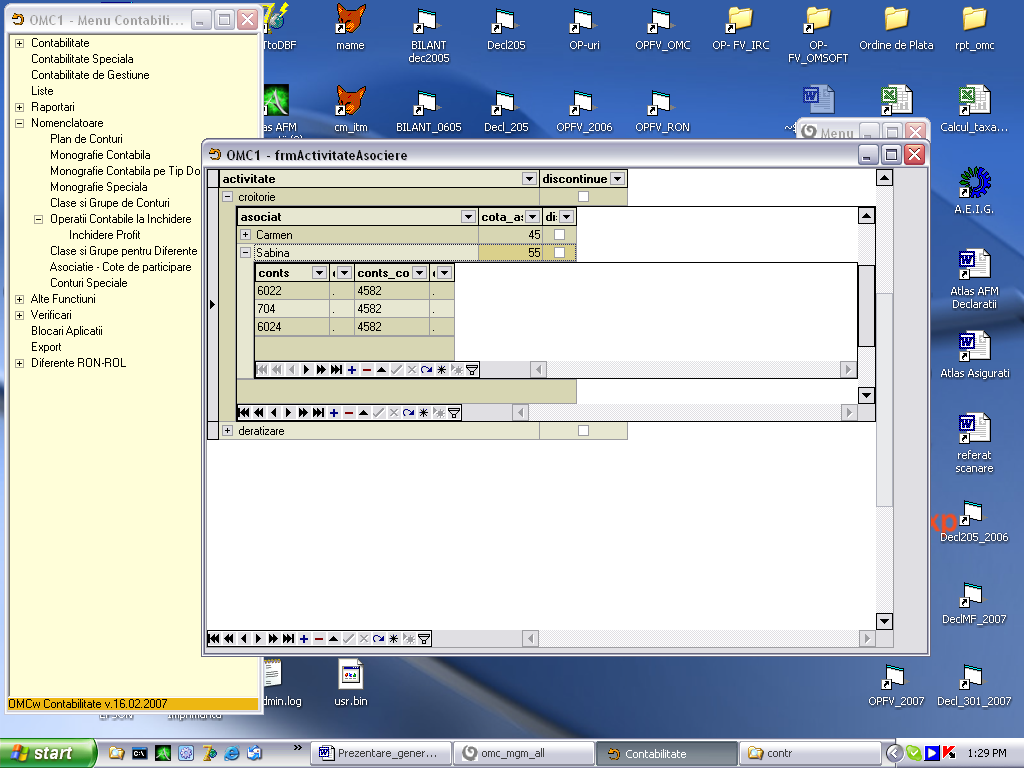Open the BILANT dec2005 desktop icon

[x=428, y=34]
